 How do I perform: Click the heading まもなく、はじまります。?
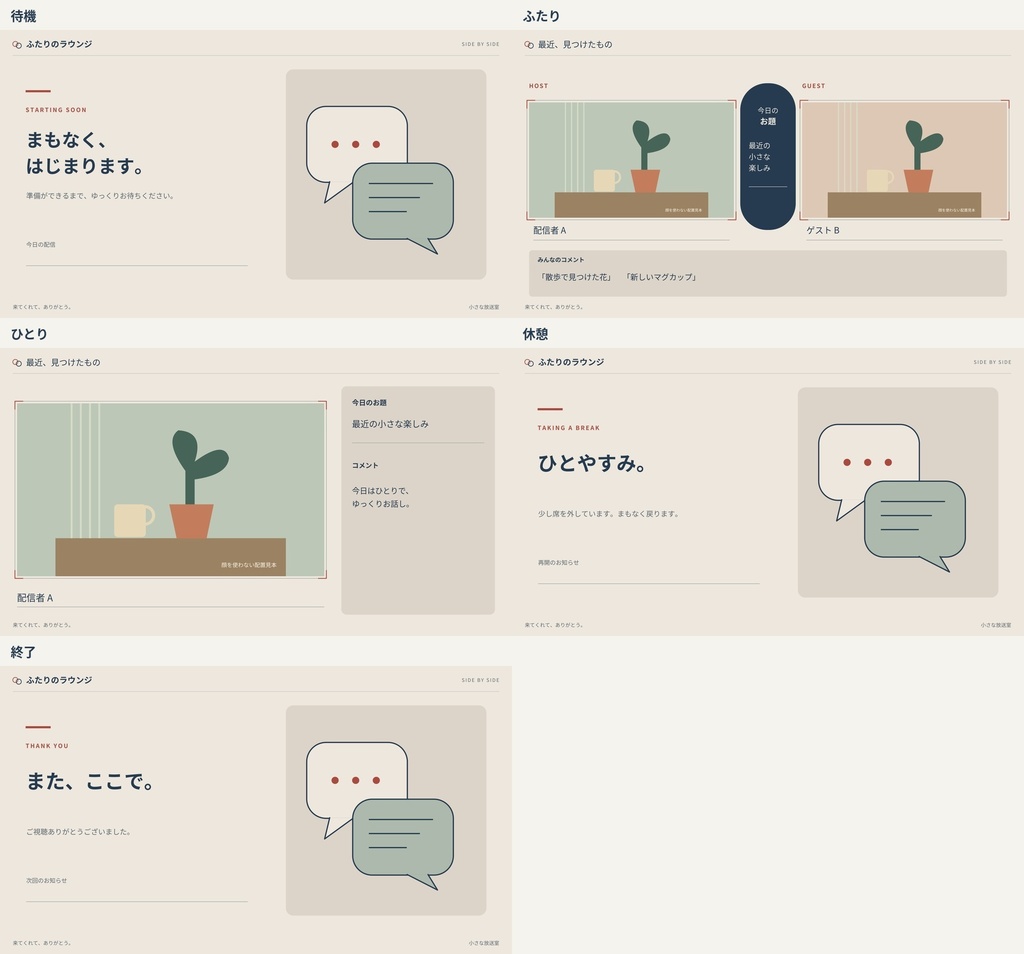(85, 153)
